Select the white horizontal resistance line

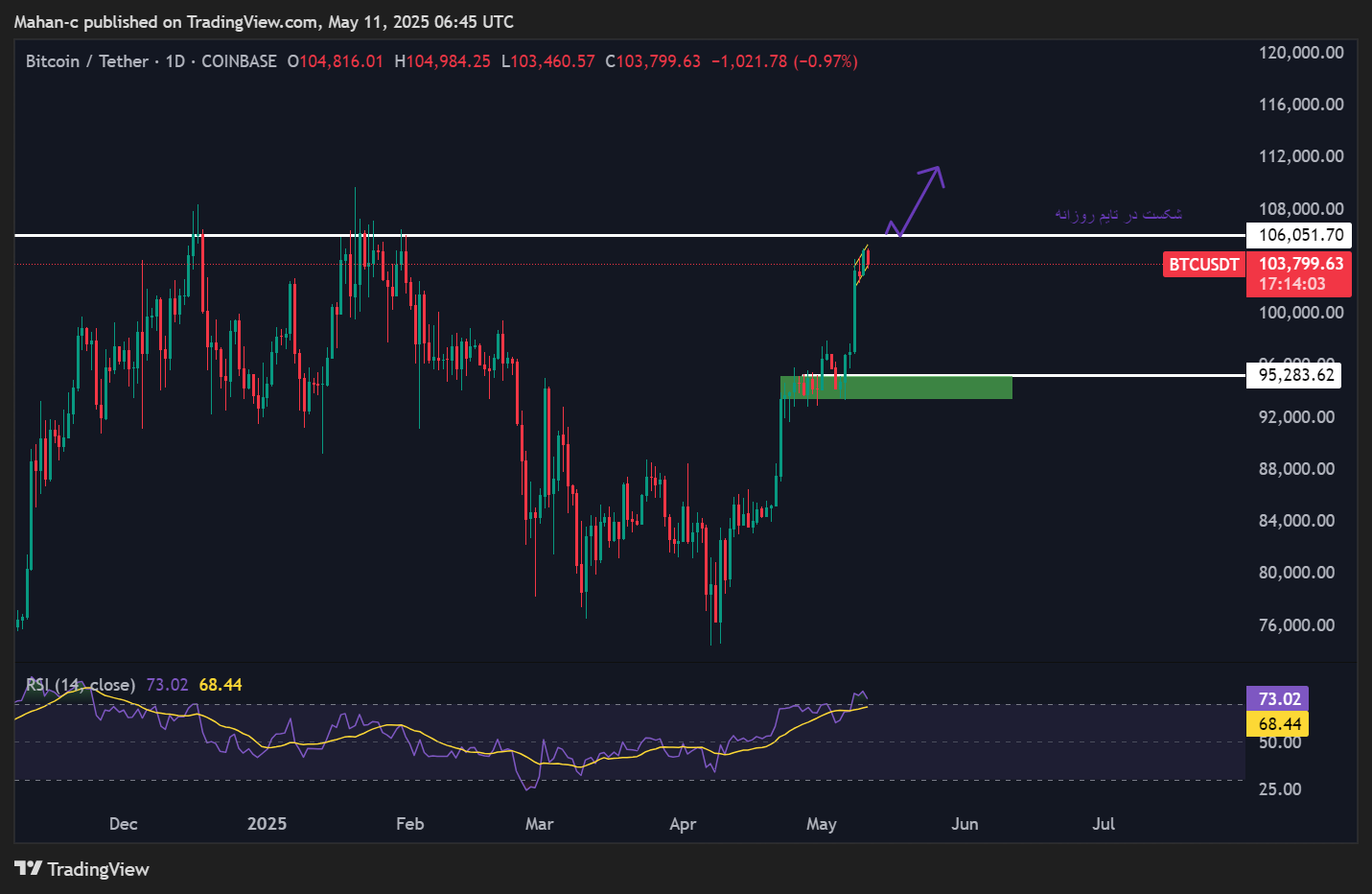pos(575,235)
